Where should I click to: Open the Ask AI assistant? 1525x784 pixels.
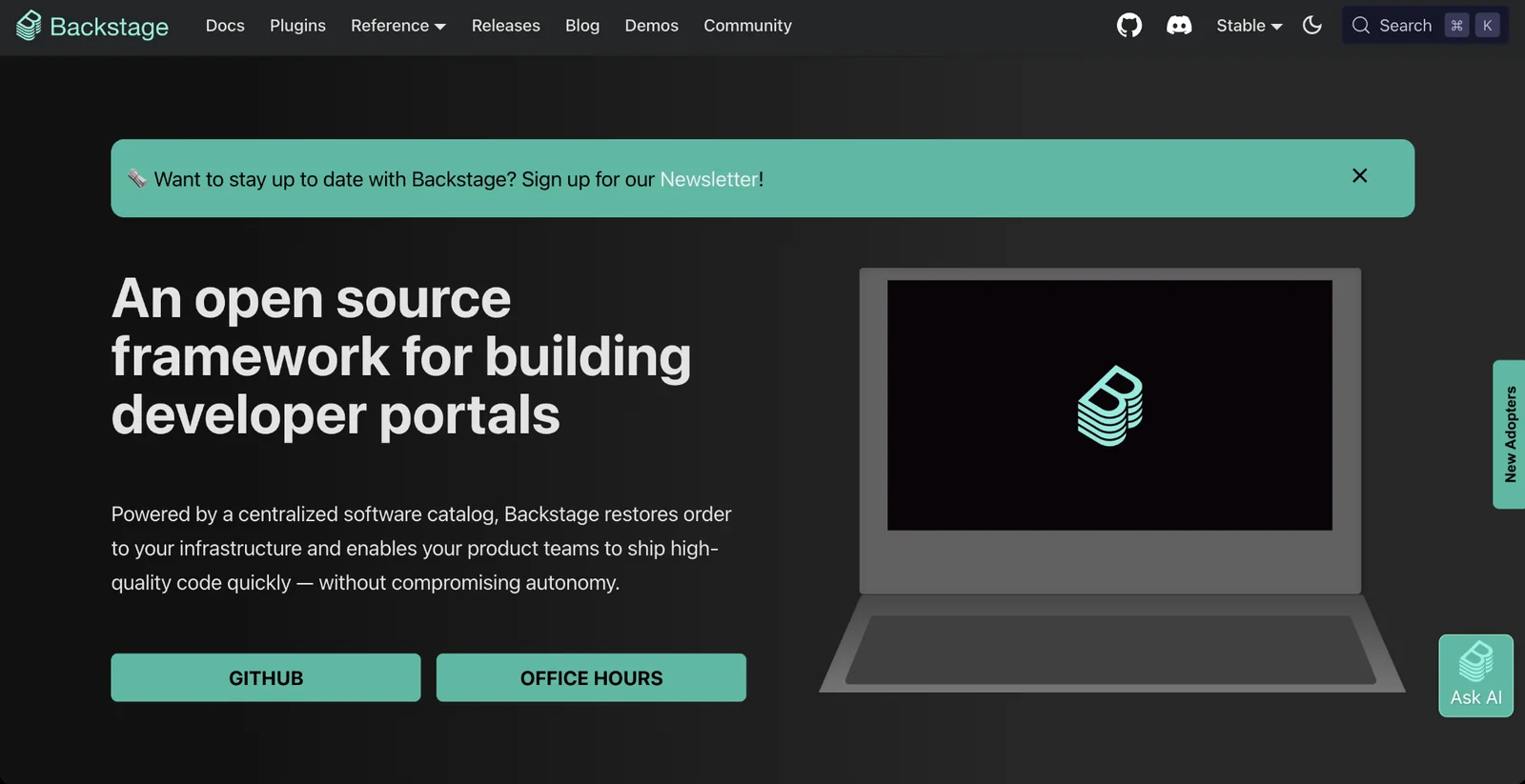pos(1475,675)
